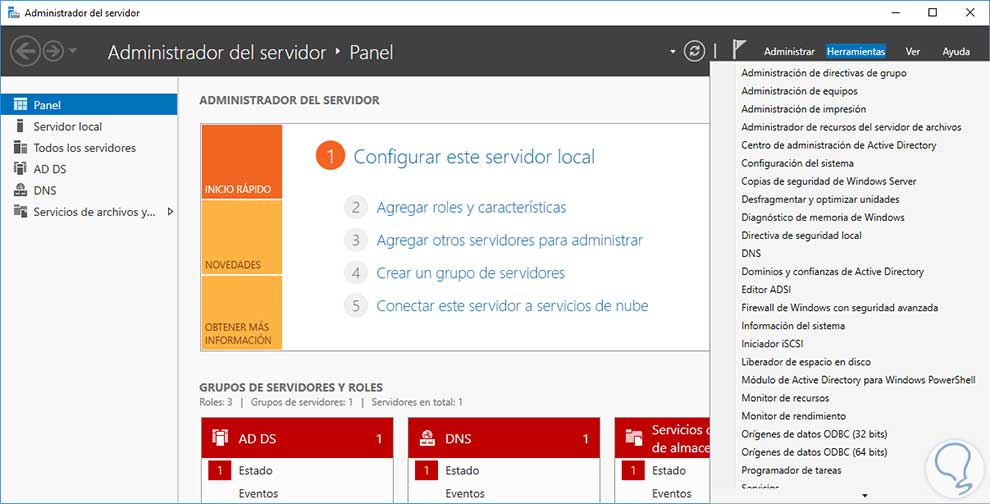
Task: Click the Todos los servidores icon
Action: [20, 147]
